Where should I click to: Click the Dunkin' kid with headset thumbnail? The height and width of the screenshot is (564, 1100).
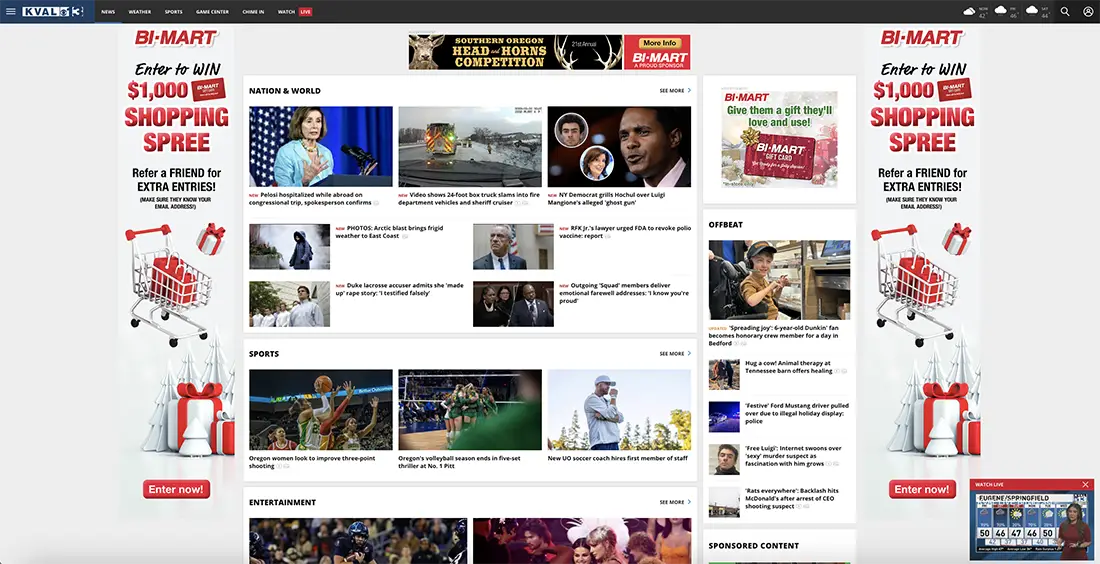tap(779, 280)
